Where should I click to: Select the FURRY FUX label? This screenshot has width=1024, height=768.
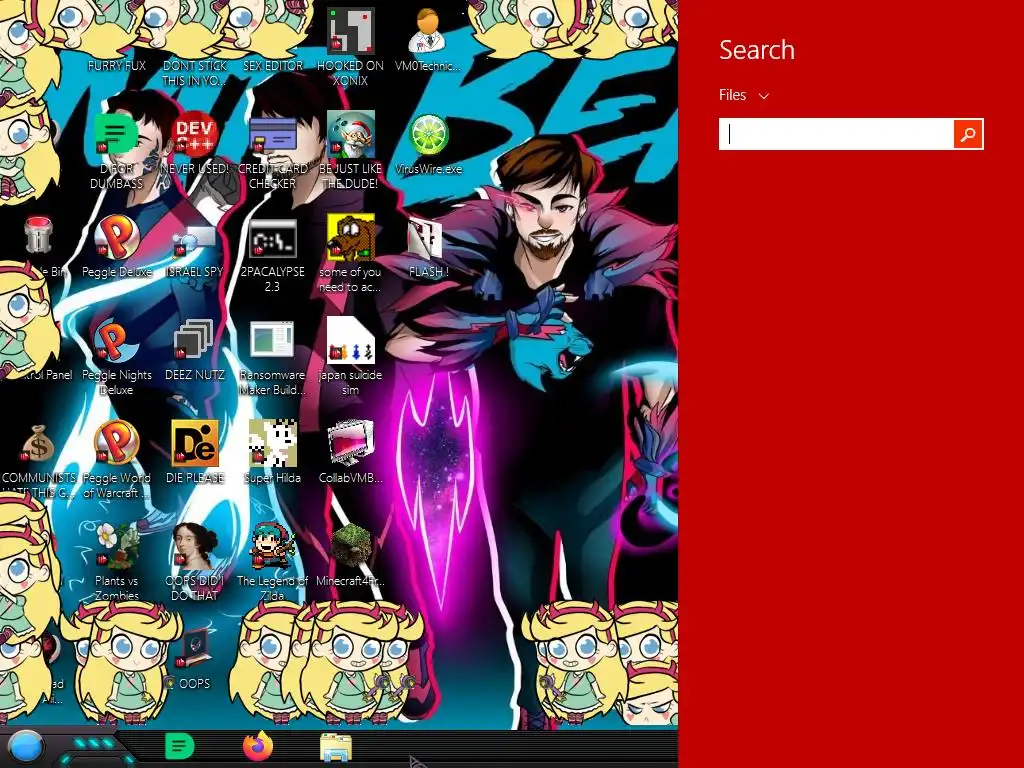[x=117, y=66]
